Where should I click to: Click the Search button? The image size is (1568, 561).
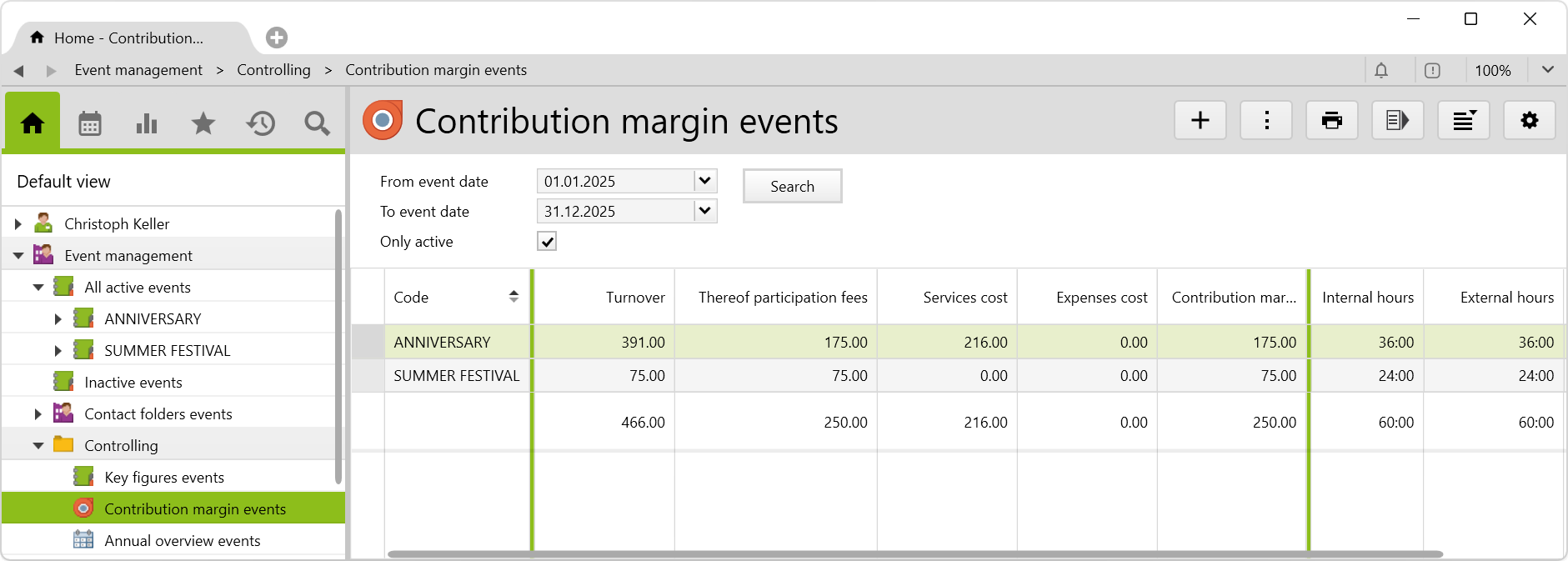click(792, 187)
